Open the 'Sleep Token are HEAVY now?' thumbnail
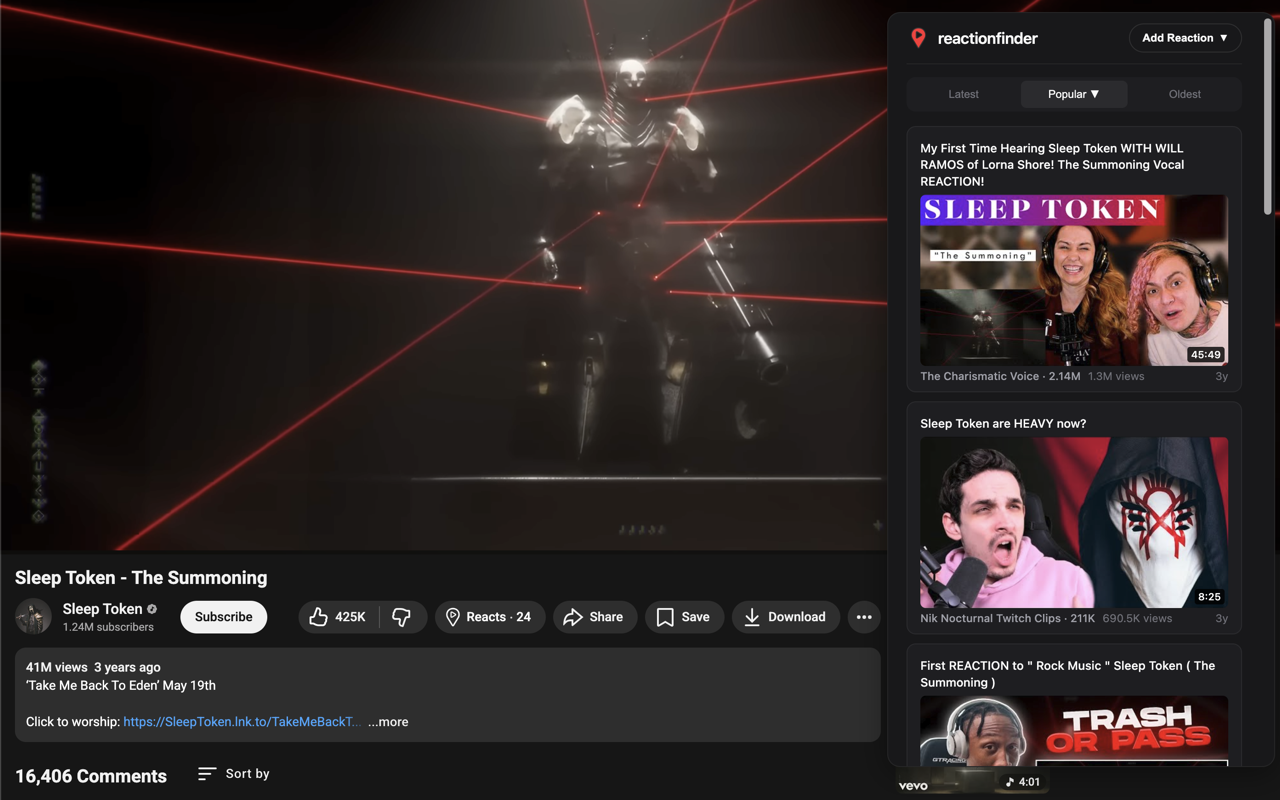Viewport: 1280px width, 800px height. (x=1074, y=522)
